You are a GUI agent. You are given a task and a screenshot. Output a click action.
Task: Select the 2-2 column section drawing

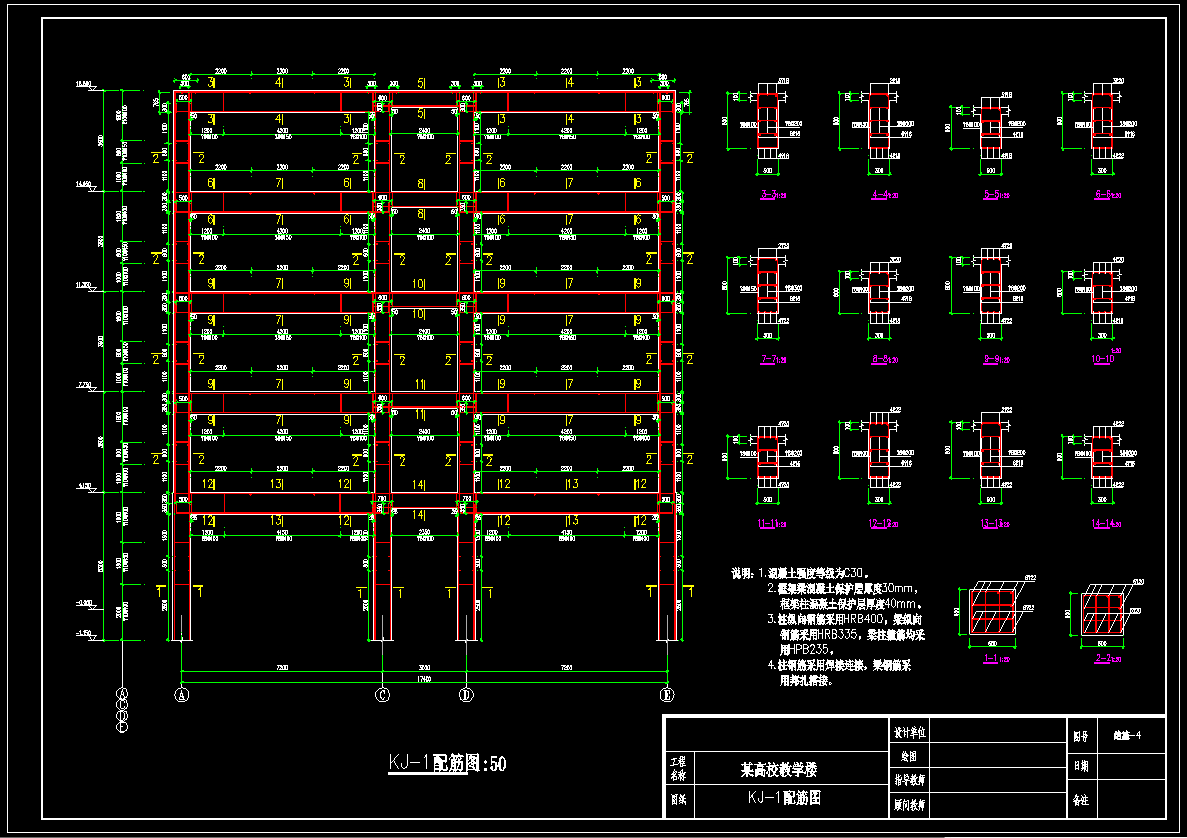point(1105,612)
